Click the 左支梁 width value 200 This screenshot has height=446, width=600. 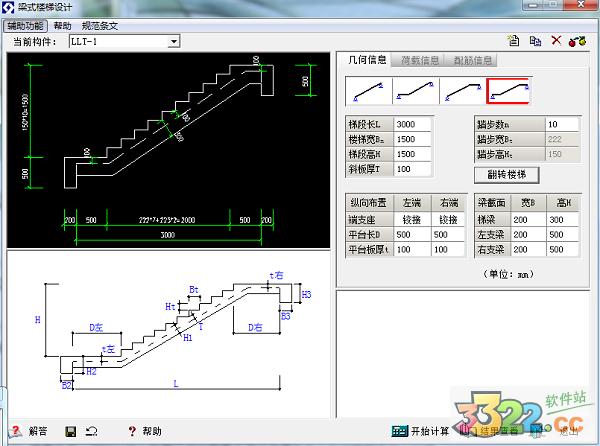pos(528,234)
